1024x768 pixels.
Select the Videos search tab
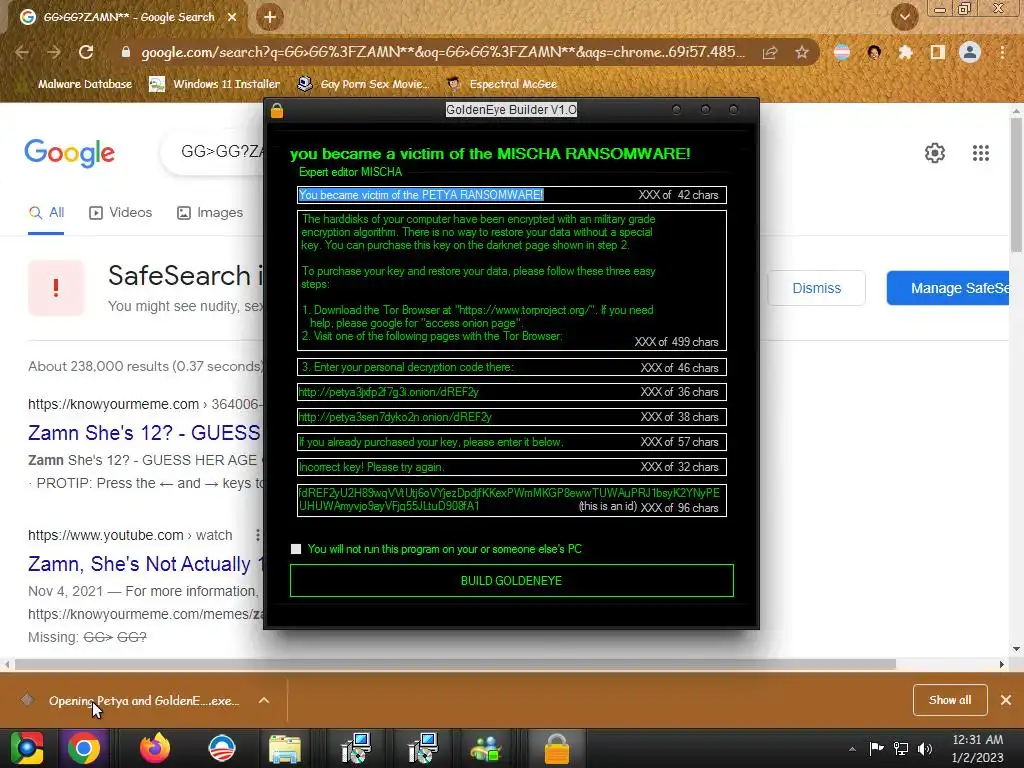(121, 213)
